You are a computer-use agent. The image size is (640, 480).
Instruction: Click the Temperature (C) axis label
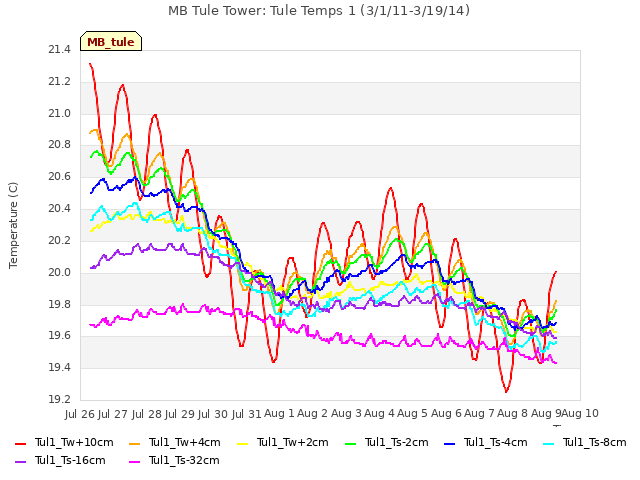[x=13, y=225]
